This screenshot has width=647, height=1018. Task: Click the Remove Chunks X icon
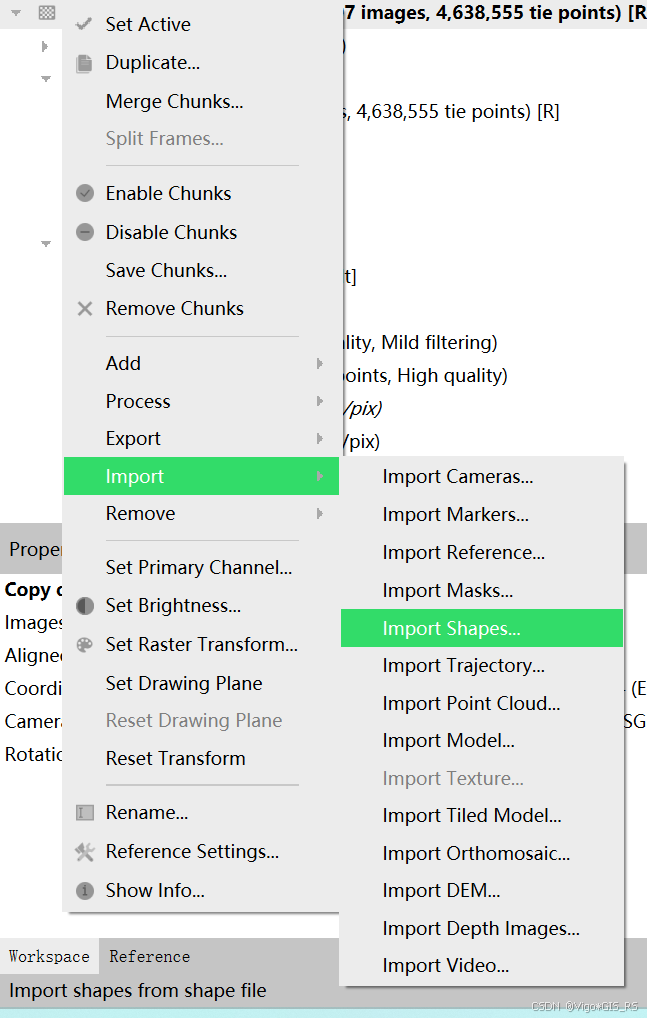[85, 309]
